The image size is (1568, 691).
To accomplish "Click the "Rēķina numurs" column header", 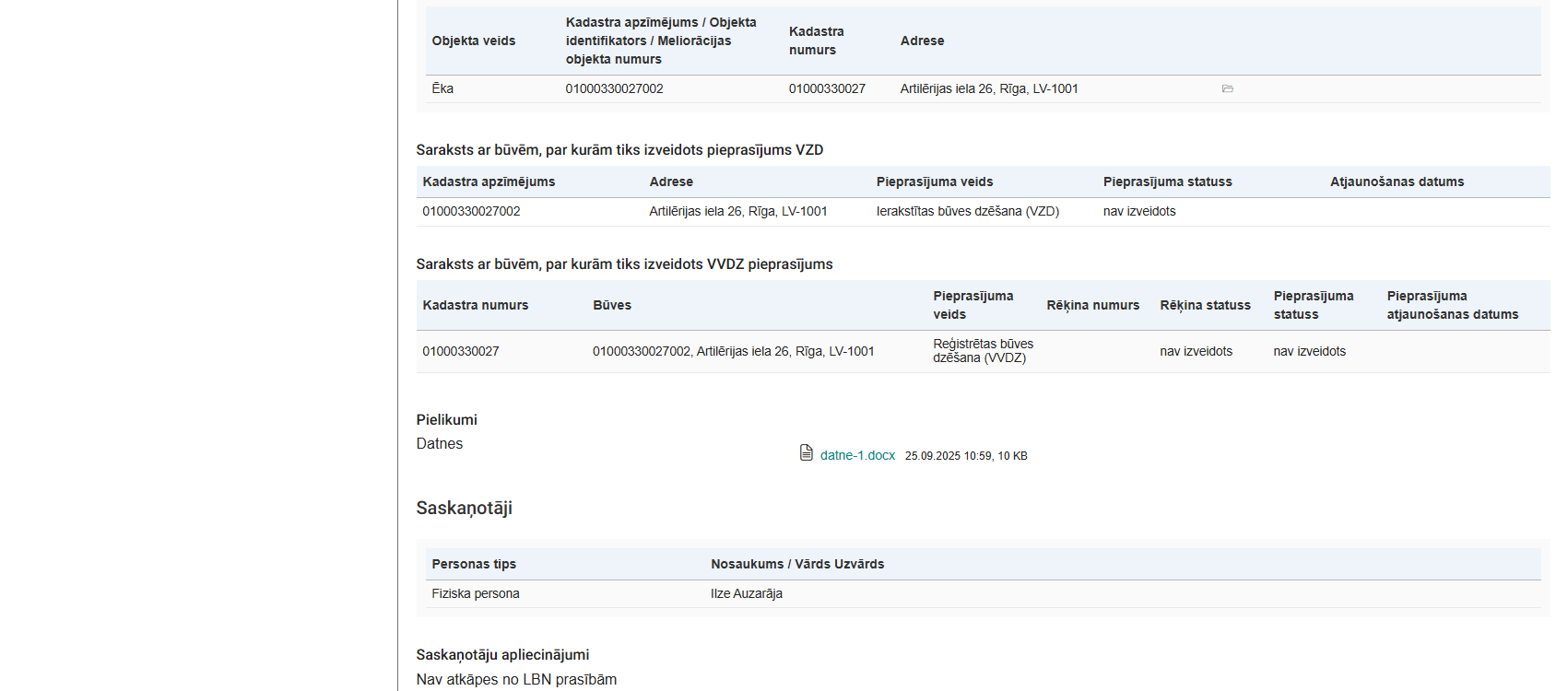I will coord(1092,305).
